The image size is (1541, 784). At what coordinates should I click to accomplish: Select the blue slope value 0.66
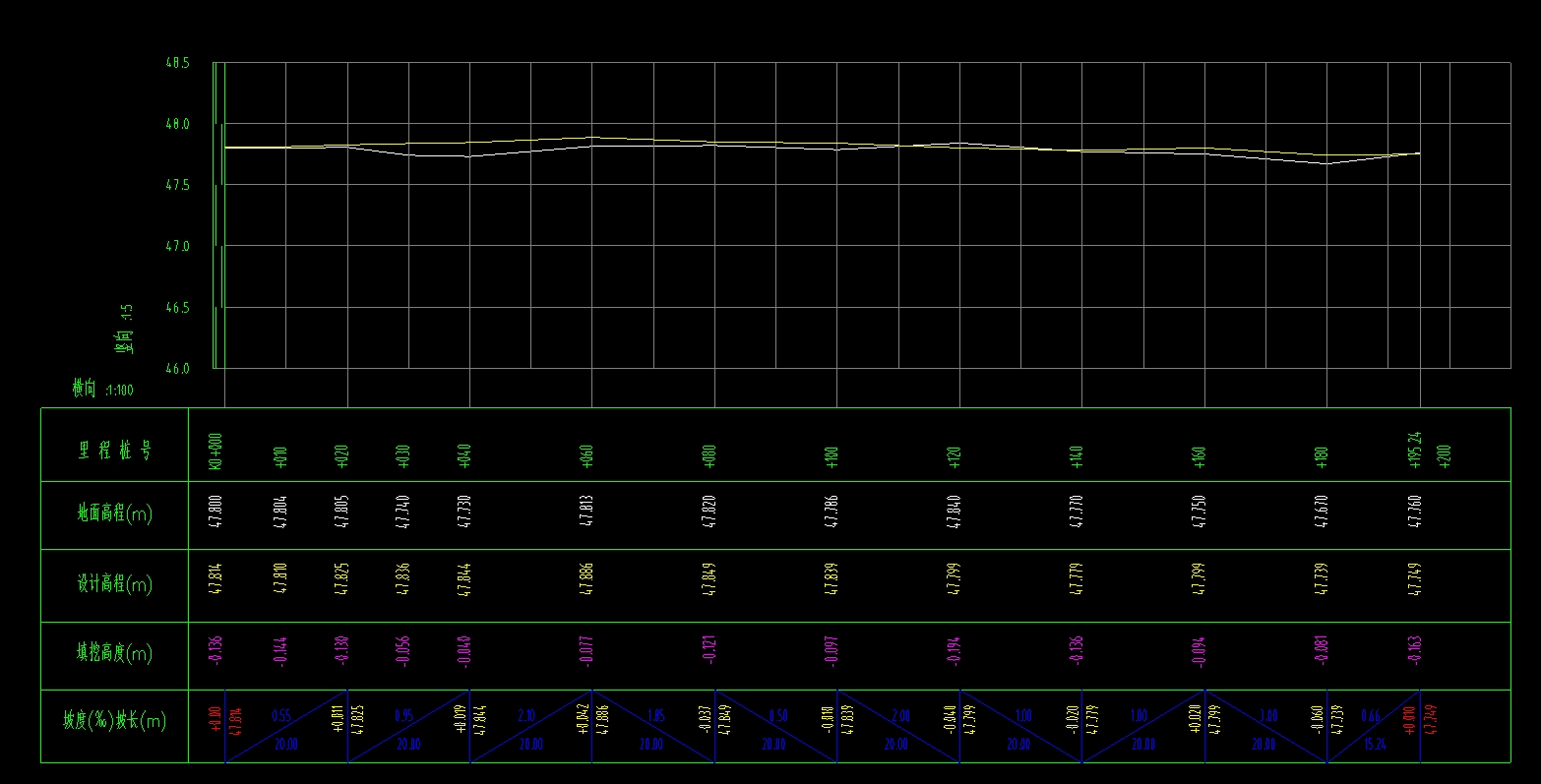1369,717
